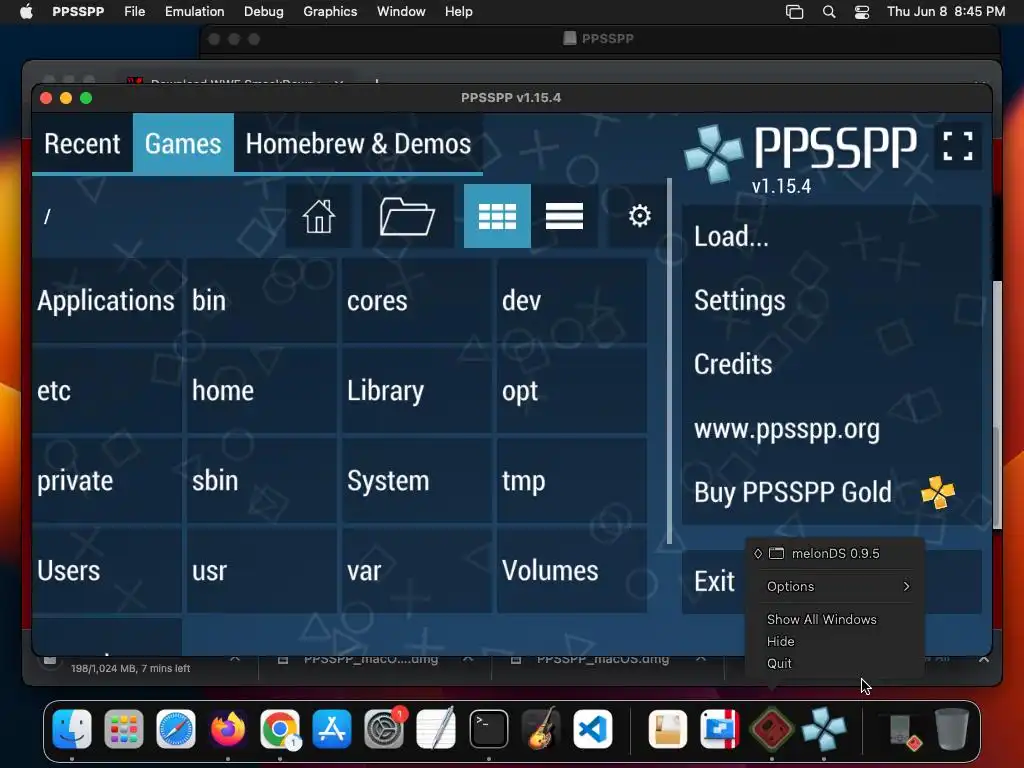Open Google Chrome from the dock
1024x768 pixels.
click(280, 728)
